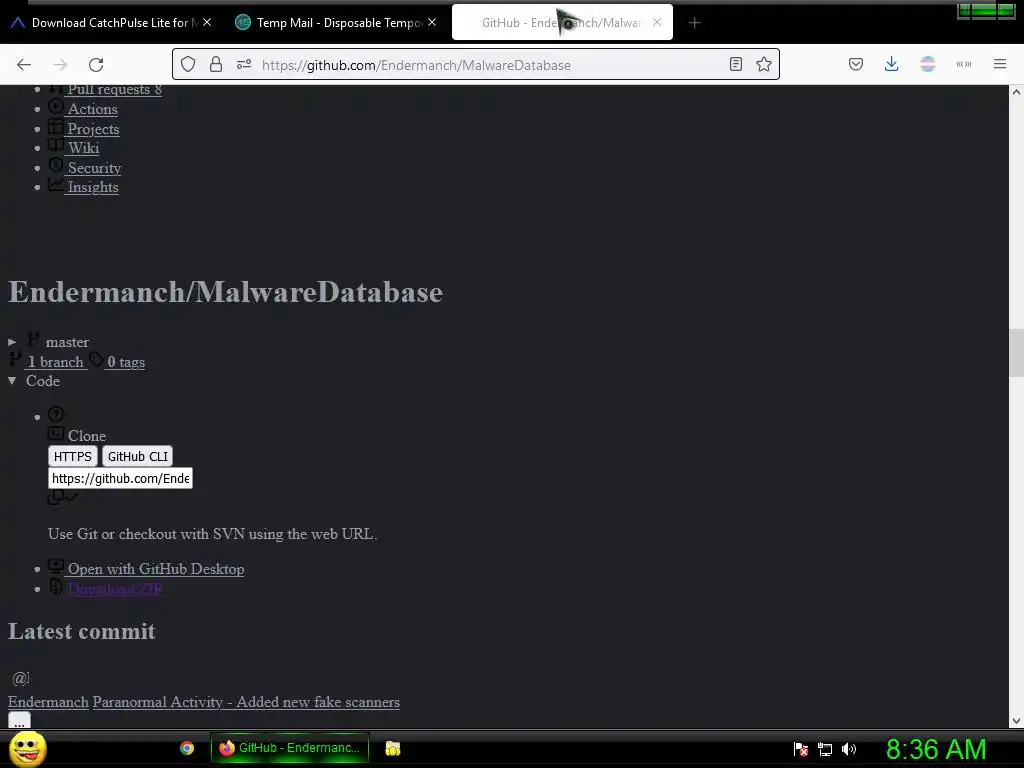Open the volume speaker tray icon
Screen dimensions: 1024x768
pos(849,749)
